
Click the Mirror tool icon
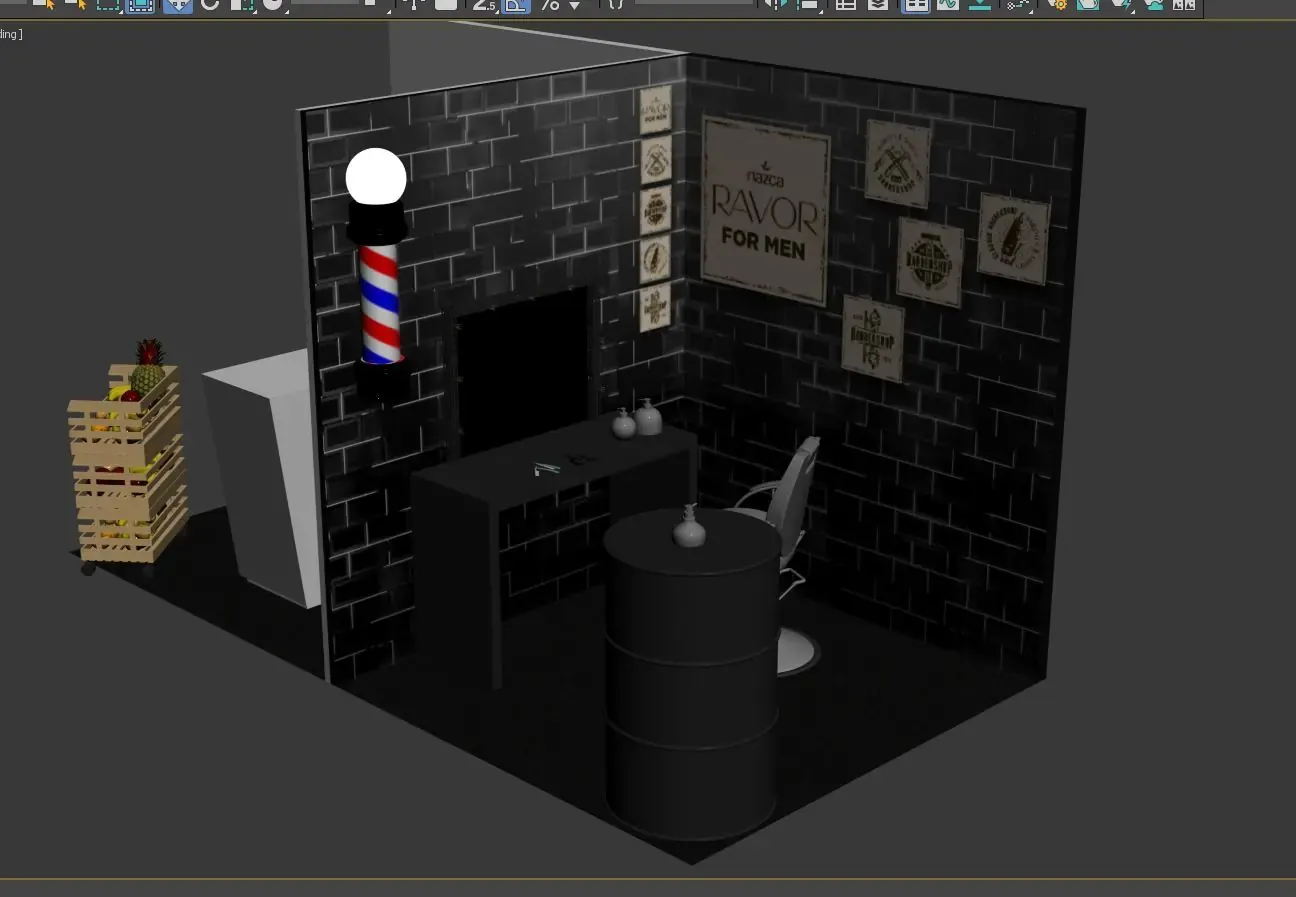click(x=774, y=5)
